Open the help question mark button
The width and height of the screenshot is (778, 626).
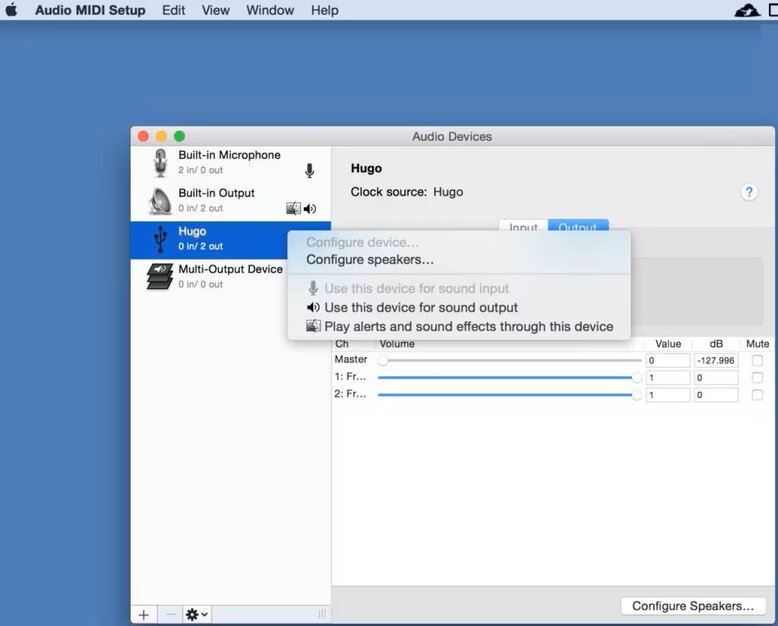(x=749, y=193)
